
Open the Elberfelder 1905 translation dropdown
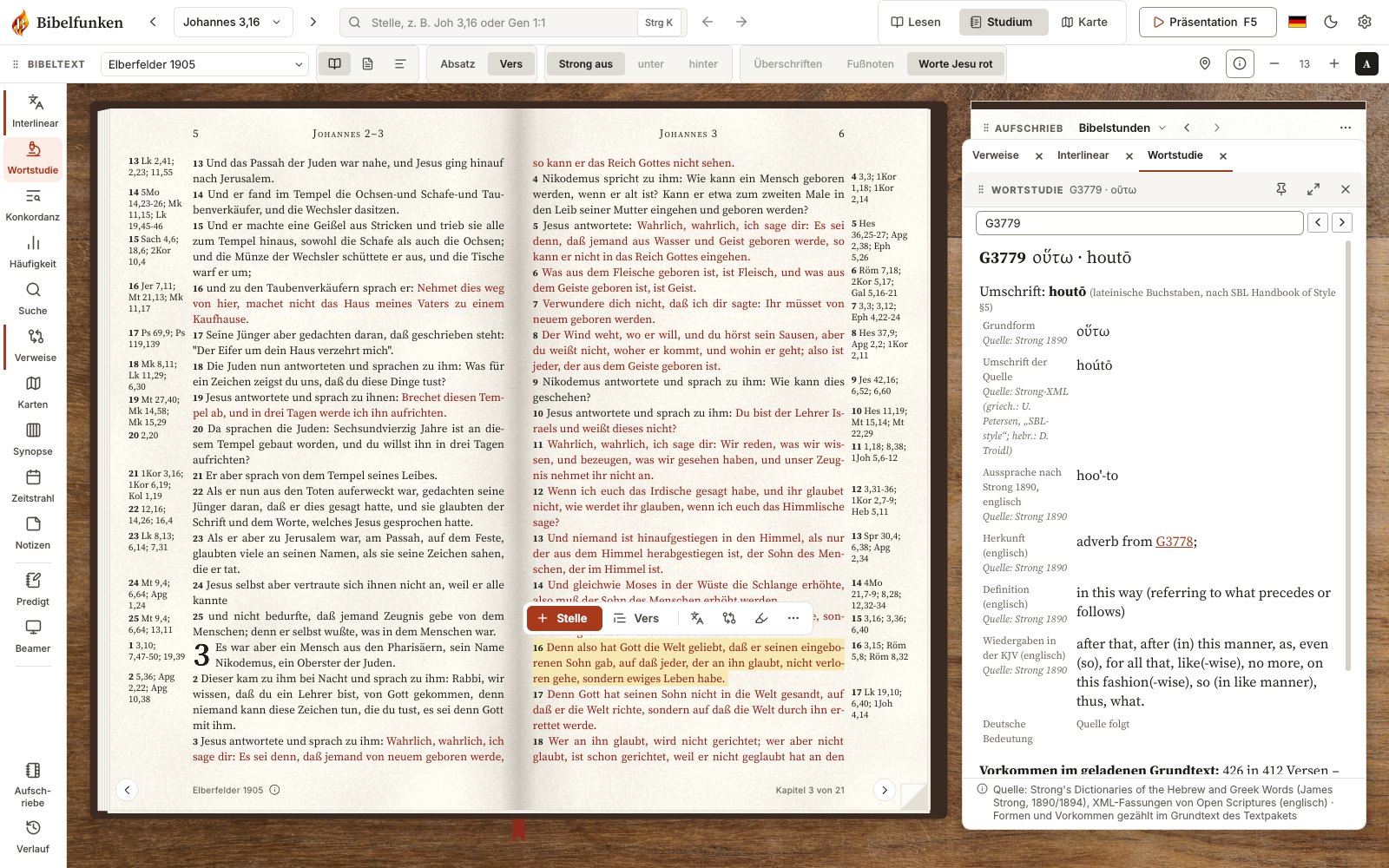(x=205, y=64)
